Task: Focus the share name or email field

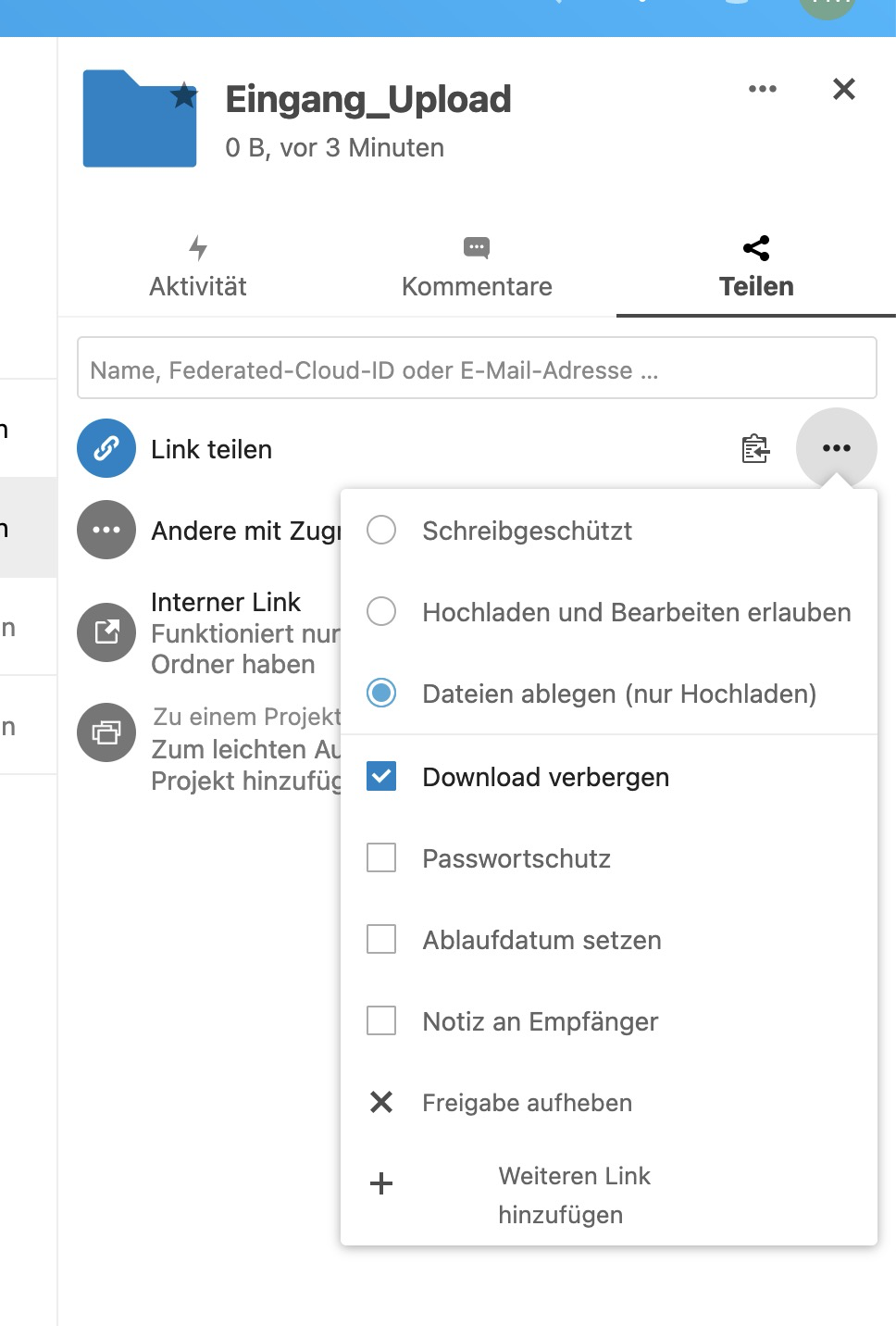Action: pyautogui.click(x=476, y=370)
